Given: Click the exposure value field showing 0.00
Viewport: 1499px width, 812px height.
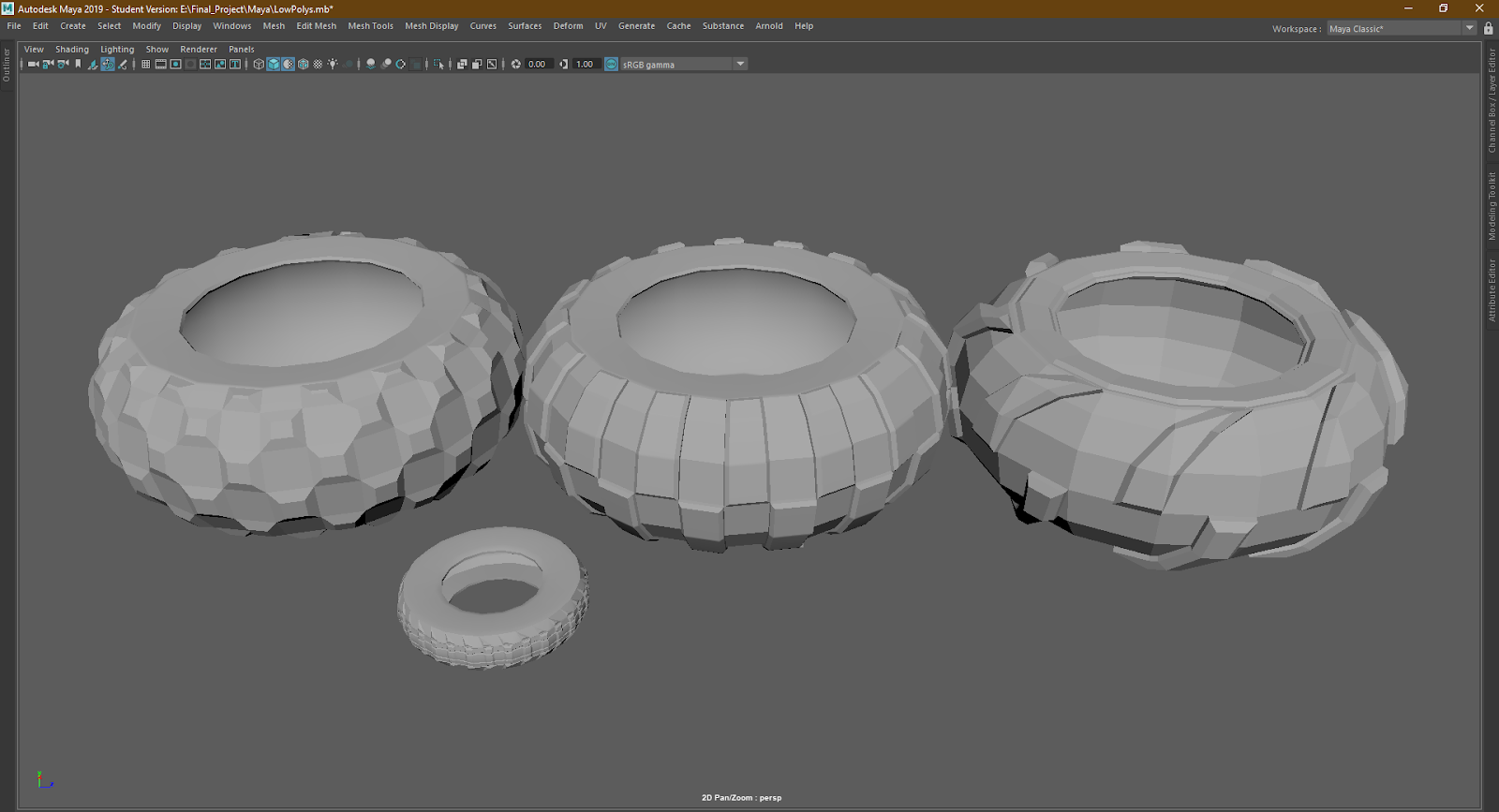Looking at the screenshot, I should [538, 65].
